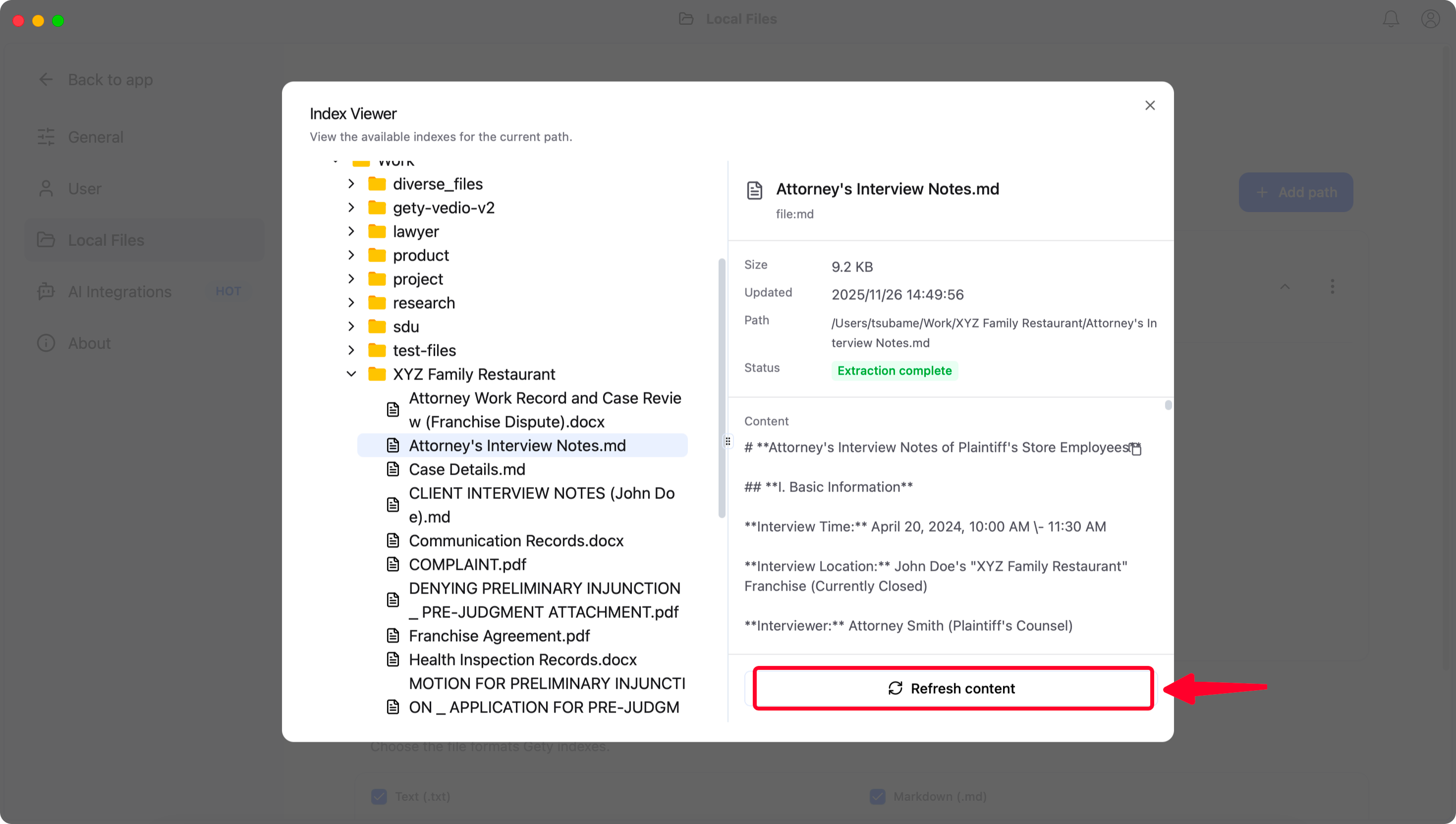This screenshot has width=1456, height=824.
Task: Click the notification bell icon
Action: [x=1391, y=19]
